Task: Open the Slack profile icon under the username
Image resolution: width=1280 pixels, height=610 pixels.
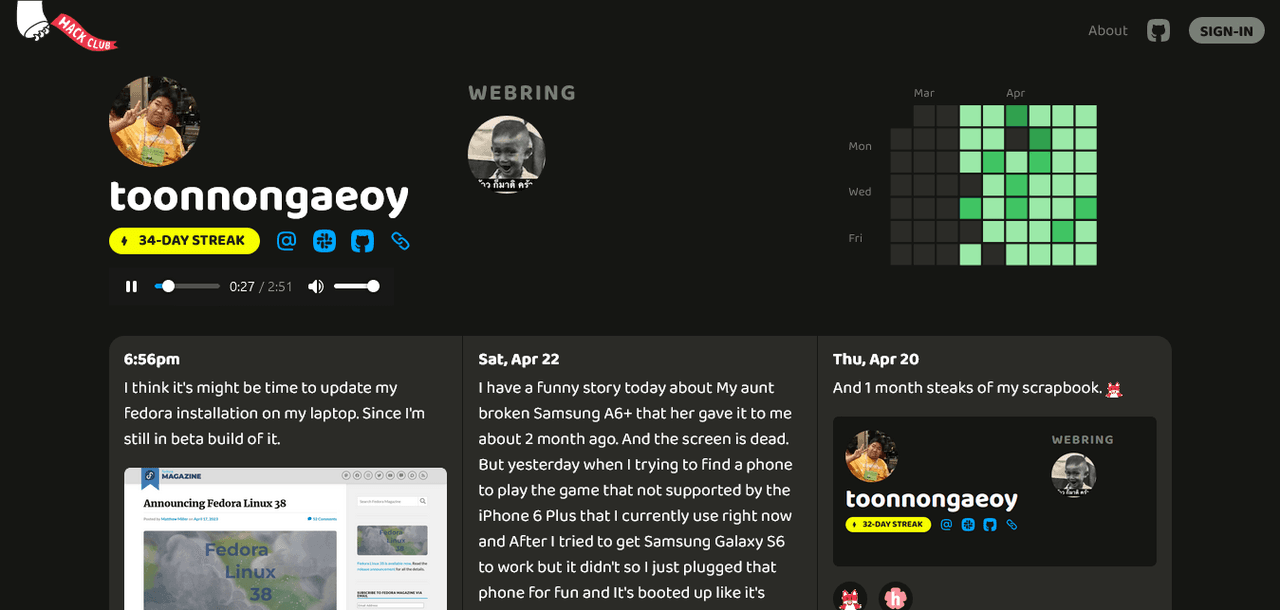Action: pos(324,241)
